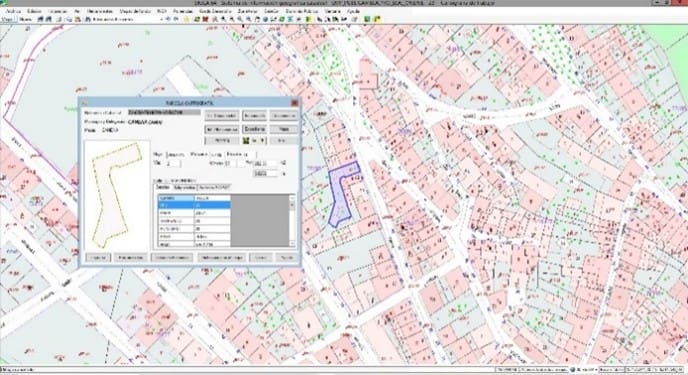Close the Parcela Catastral dialog
The image size is (688, 375).
tap(295, 103)
